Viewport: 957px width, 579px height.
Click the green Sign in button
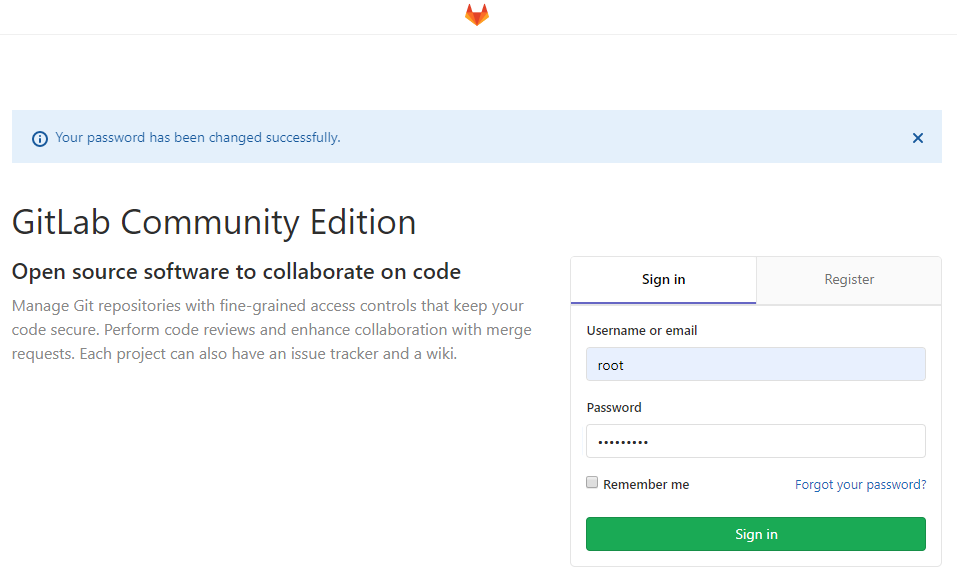[x=756, y=534]
